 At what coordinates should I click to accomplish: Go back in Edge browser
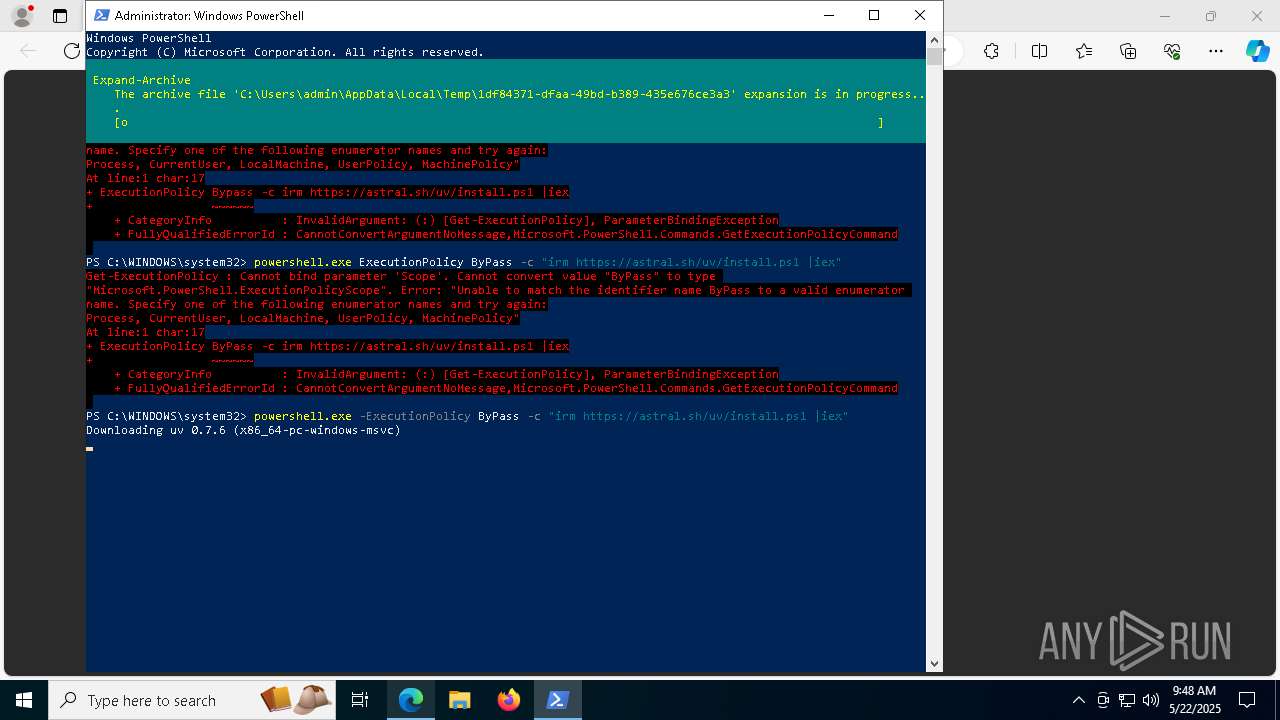coord(28,51)
